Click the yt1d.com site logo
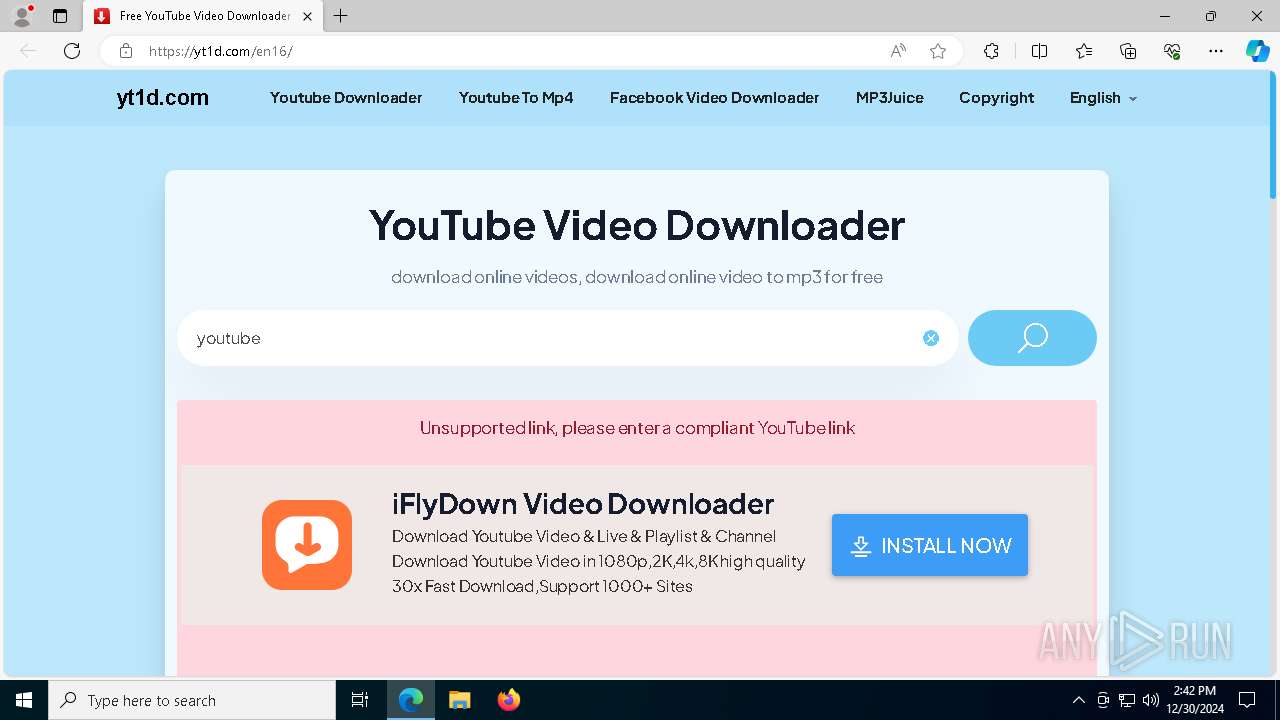Image resolution: width=1280 pixels, height=720 pixels. coord(163,97)
